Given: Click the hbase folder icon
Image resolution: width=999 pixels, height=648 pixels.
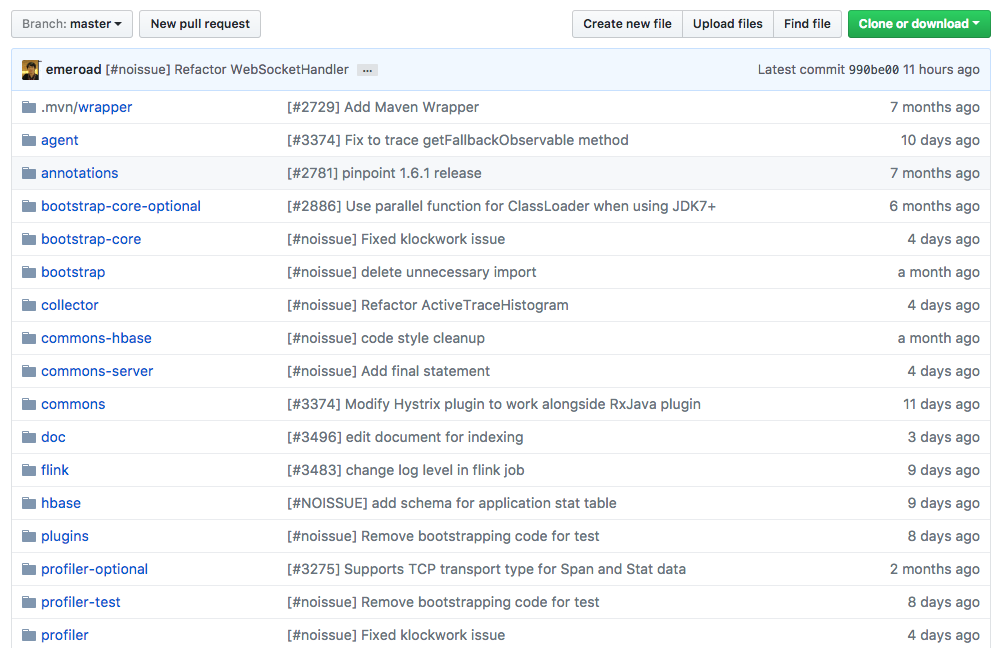Looking at the screenshot, I should [29, 503].
